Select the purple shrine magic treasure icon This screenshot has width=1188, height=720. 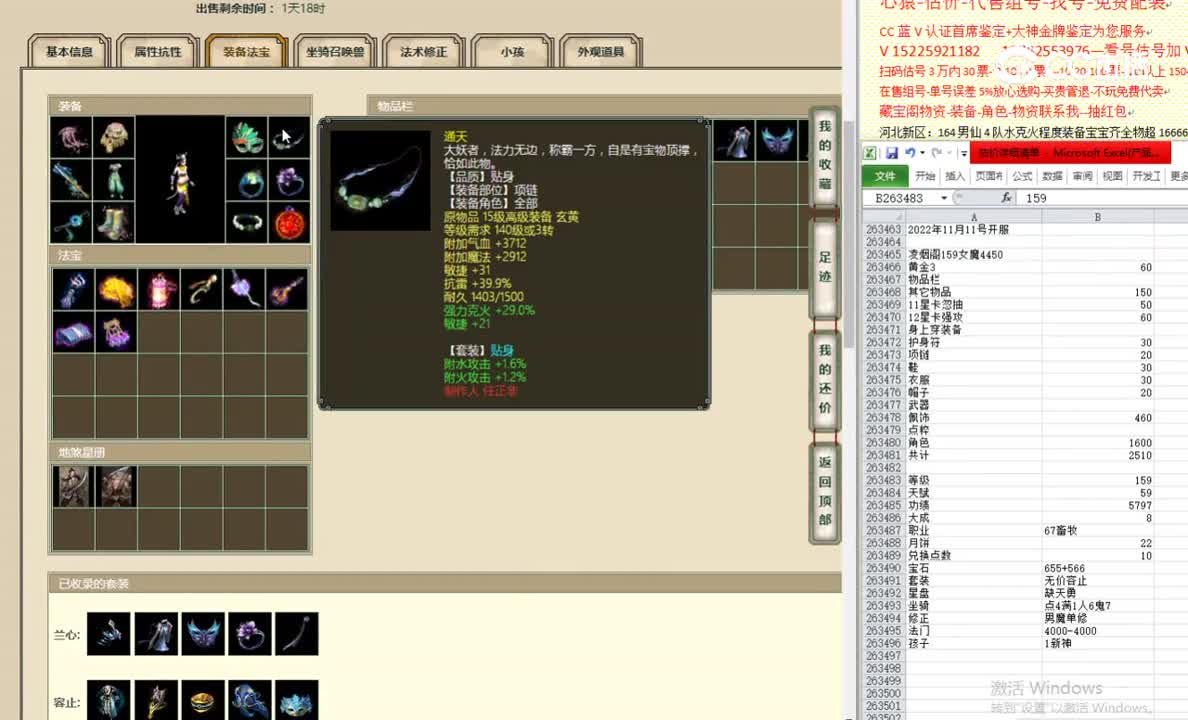116,333
